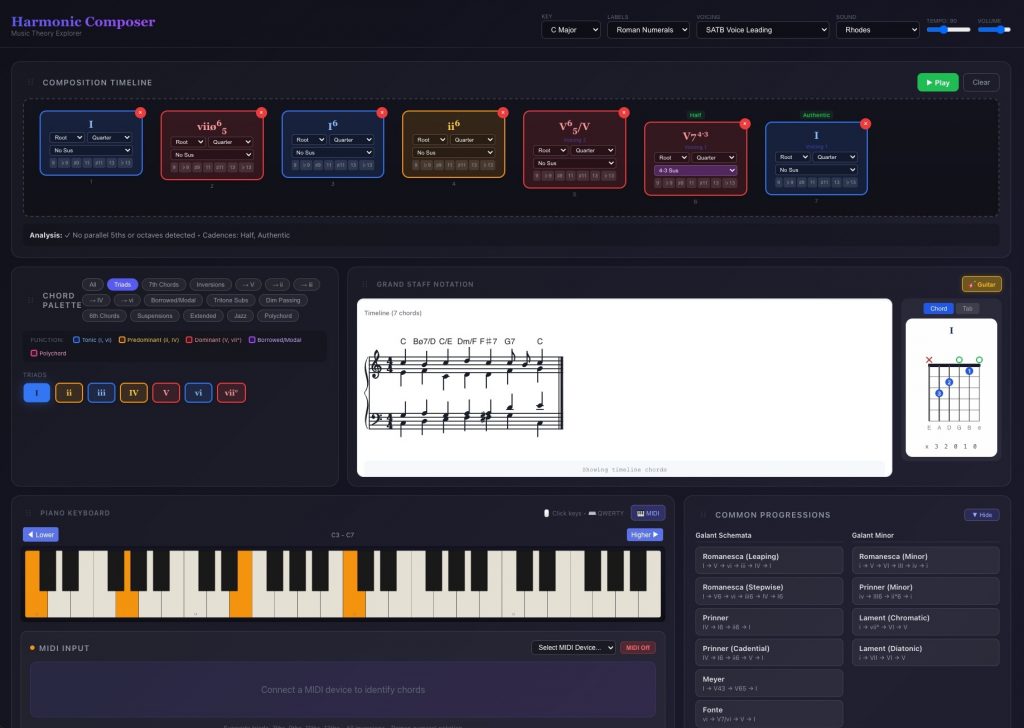Toggle QWERTY keyboard input

(x=608, y=513)
